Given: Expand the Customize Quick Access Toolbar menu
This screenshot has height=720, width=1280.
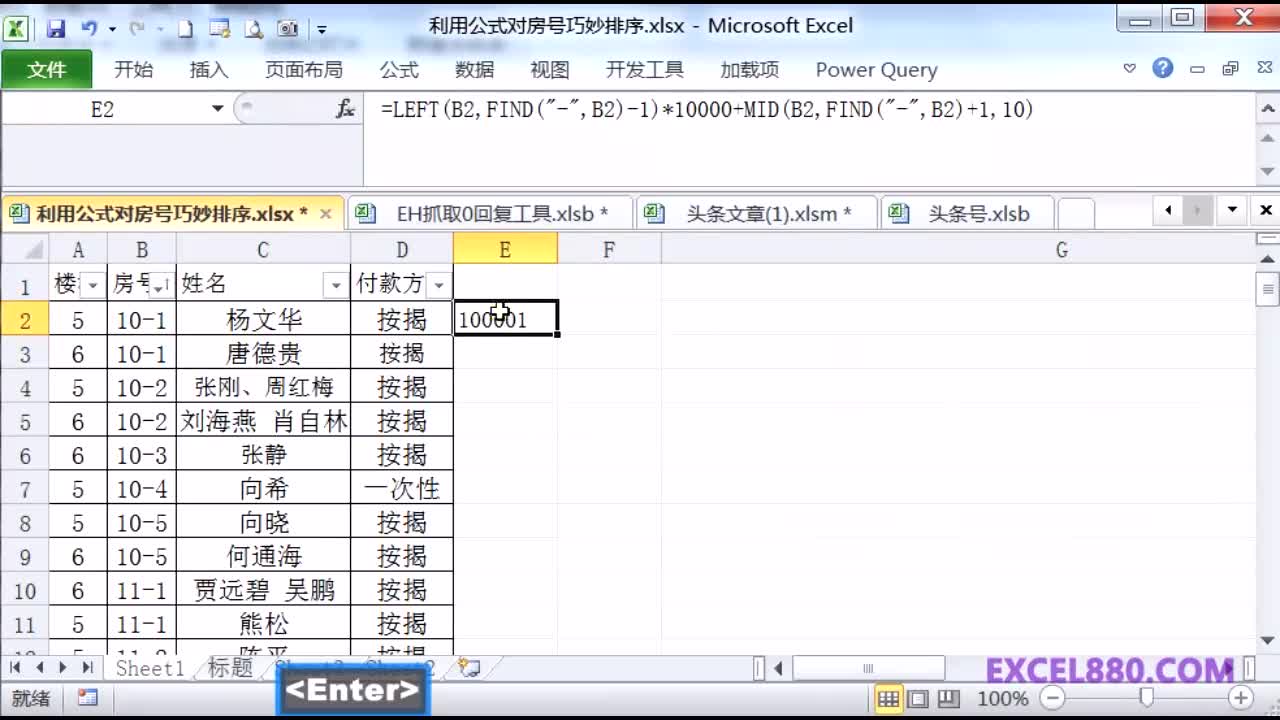Looking at the screenshot, I should pyautogui.click(x=322, y=29).
